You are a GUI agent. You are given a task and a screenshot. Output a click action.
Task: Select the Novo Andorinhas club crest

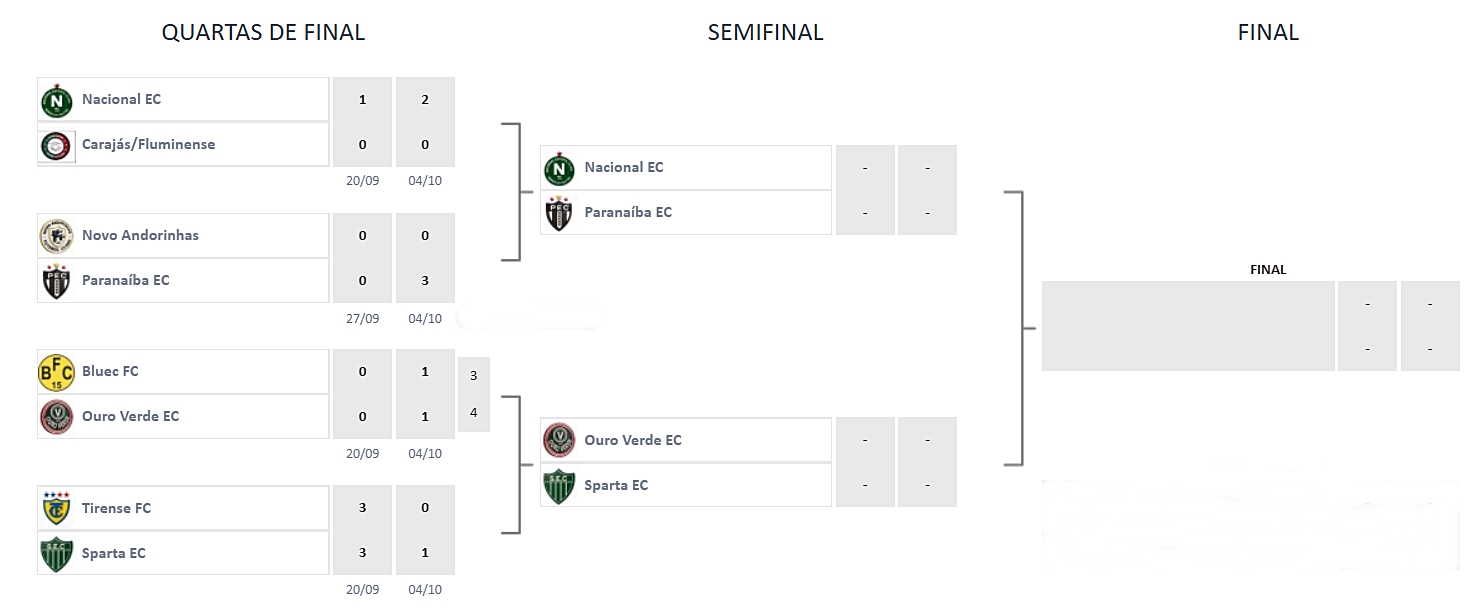tap(56, 236)
